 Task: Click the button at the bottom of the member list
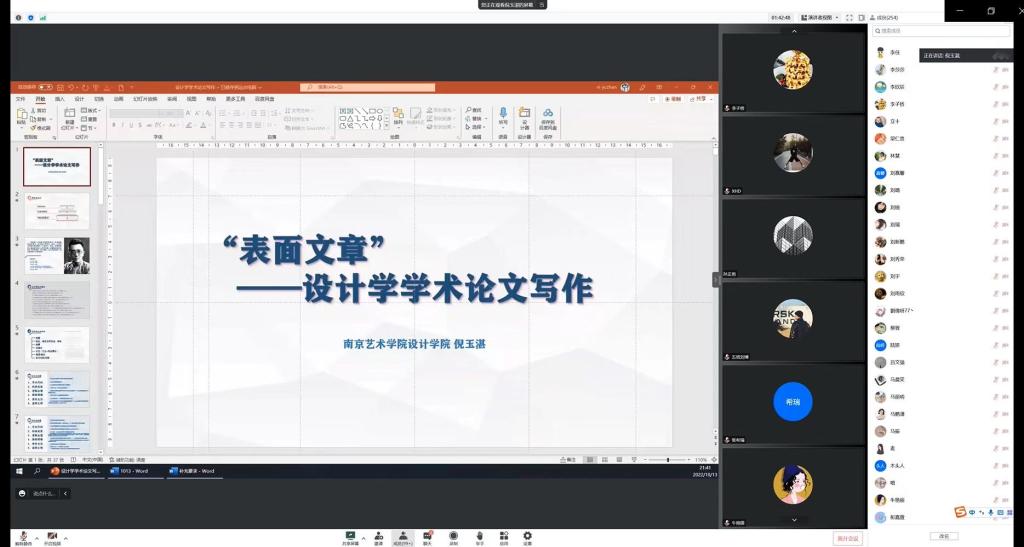point(942,536)
